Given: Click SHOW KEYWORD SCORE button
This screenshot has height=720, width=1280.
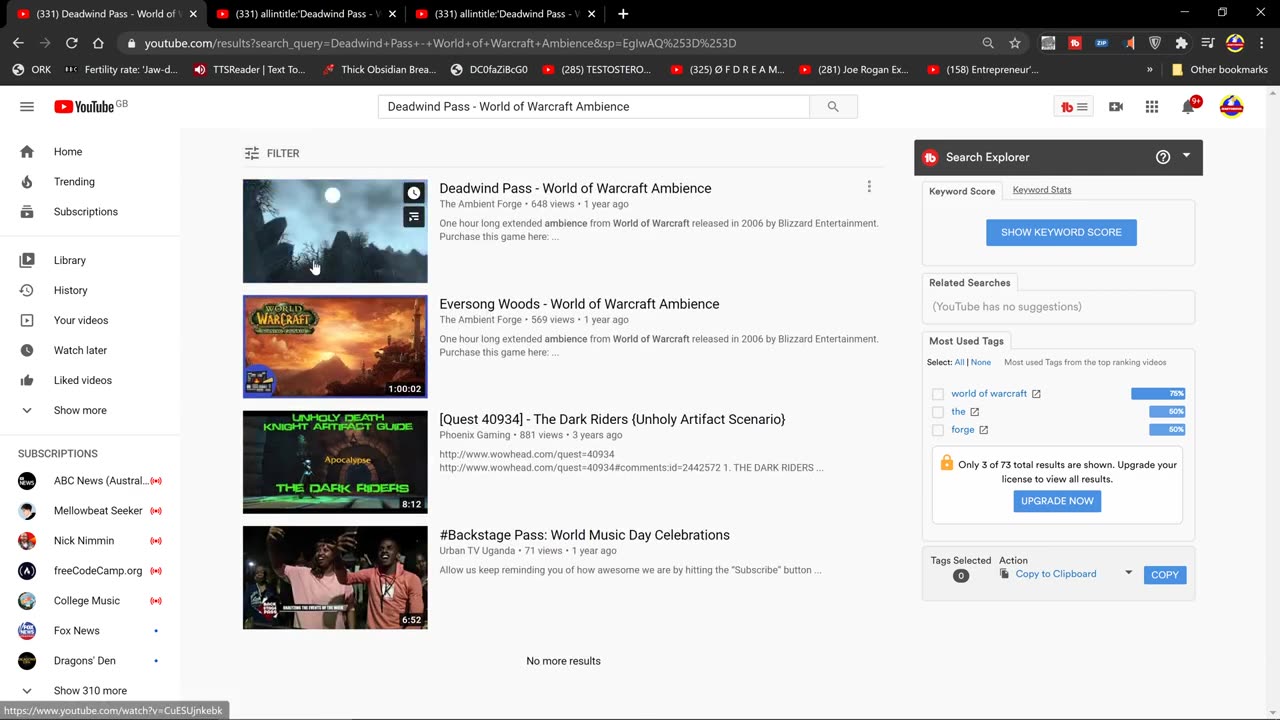Looking at the screenshot, I should click(1061, 232).
